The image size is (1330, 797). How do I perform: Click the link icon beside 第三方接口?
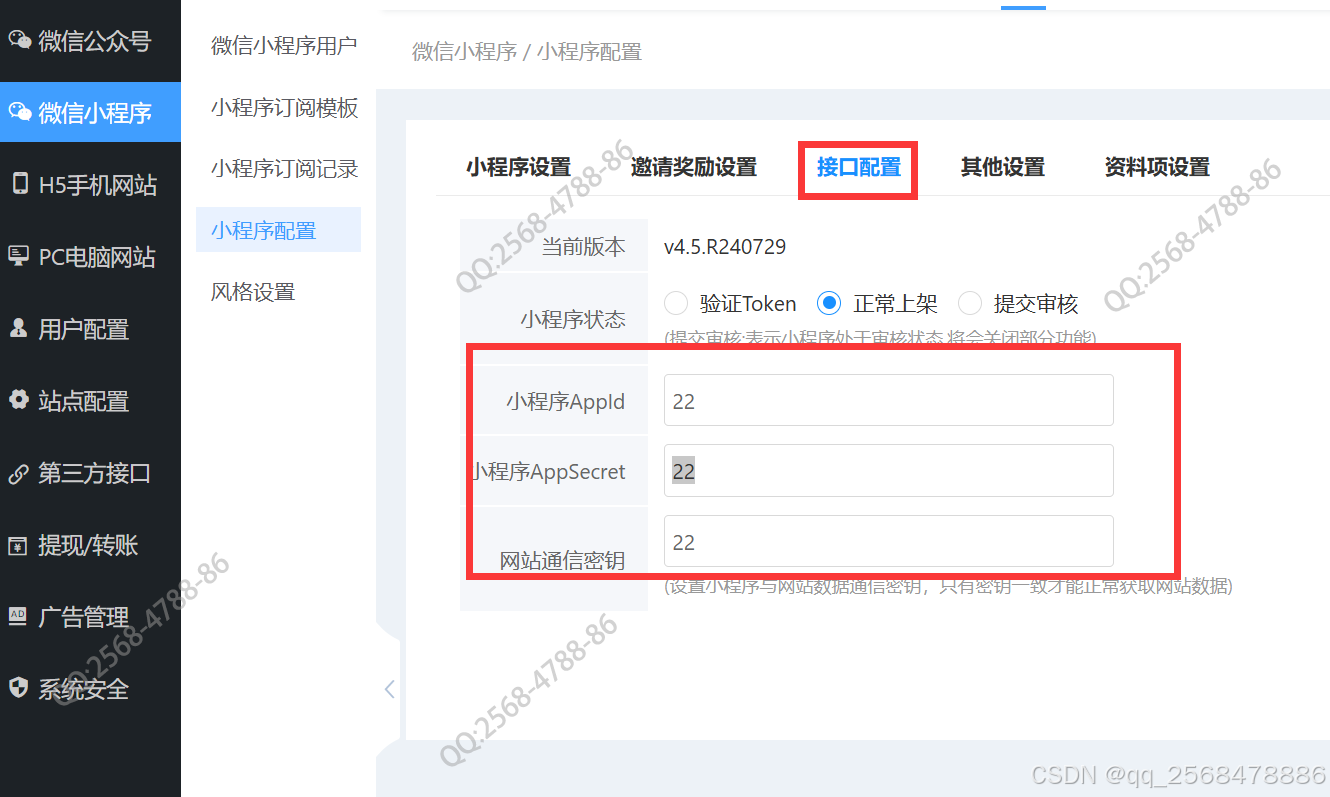click(x=19, y=473)
